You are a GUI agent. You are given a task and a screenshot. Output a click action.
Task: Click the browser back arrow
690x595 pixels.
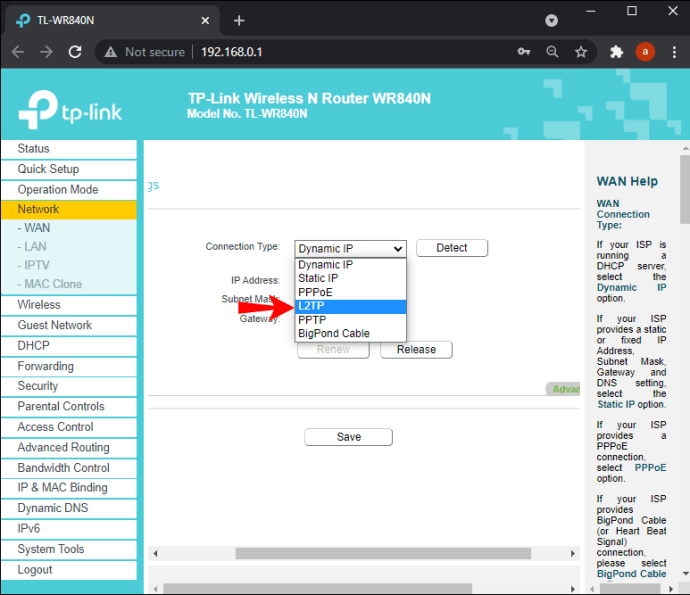coord(18,52)
